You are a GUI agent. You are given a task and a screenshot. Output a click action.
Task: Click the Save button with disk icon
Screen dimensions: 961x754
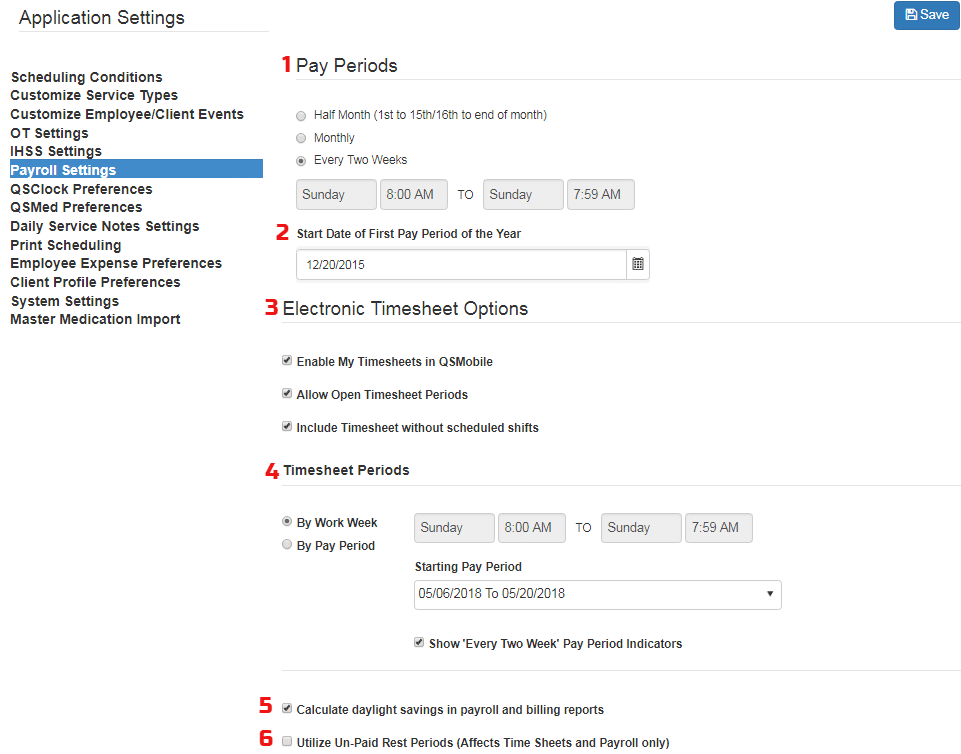point(925,15)
